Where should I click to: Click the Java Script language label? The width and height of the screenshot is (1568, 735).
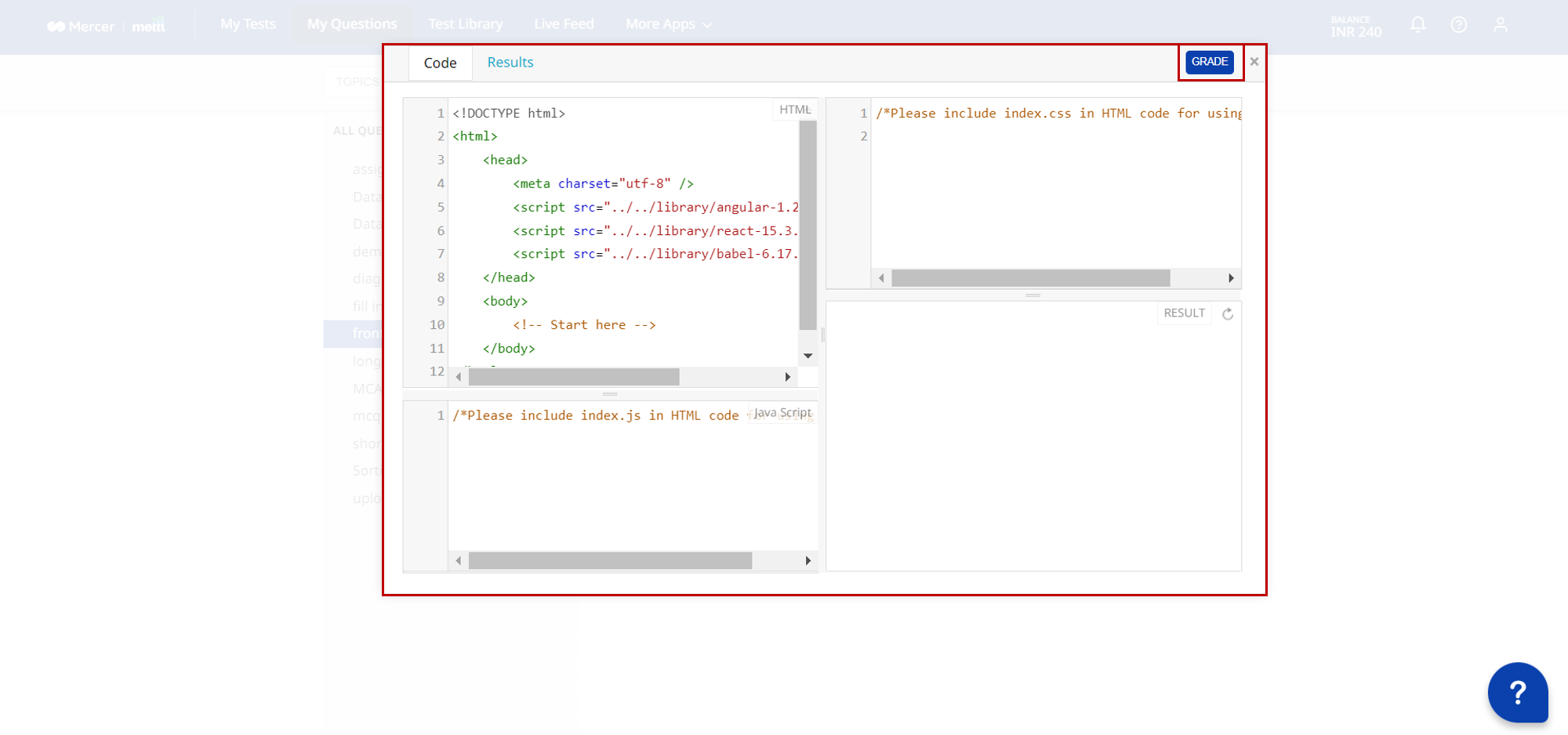(782, 413)
